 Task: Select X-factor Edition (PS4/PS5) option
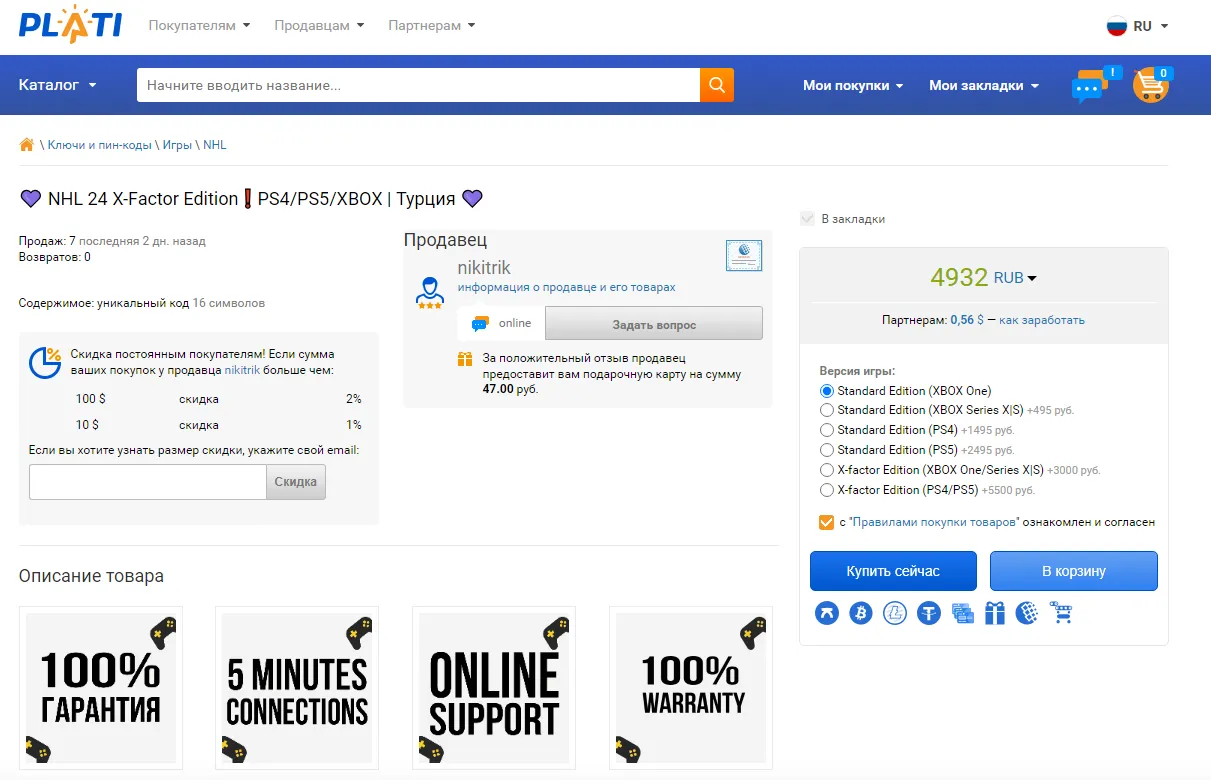tap(827, 490)
